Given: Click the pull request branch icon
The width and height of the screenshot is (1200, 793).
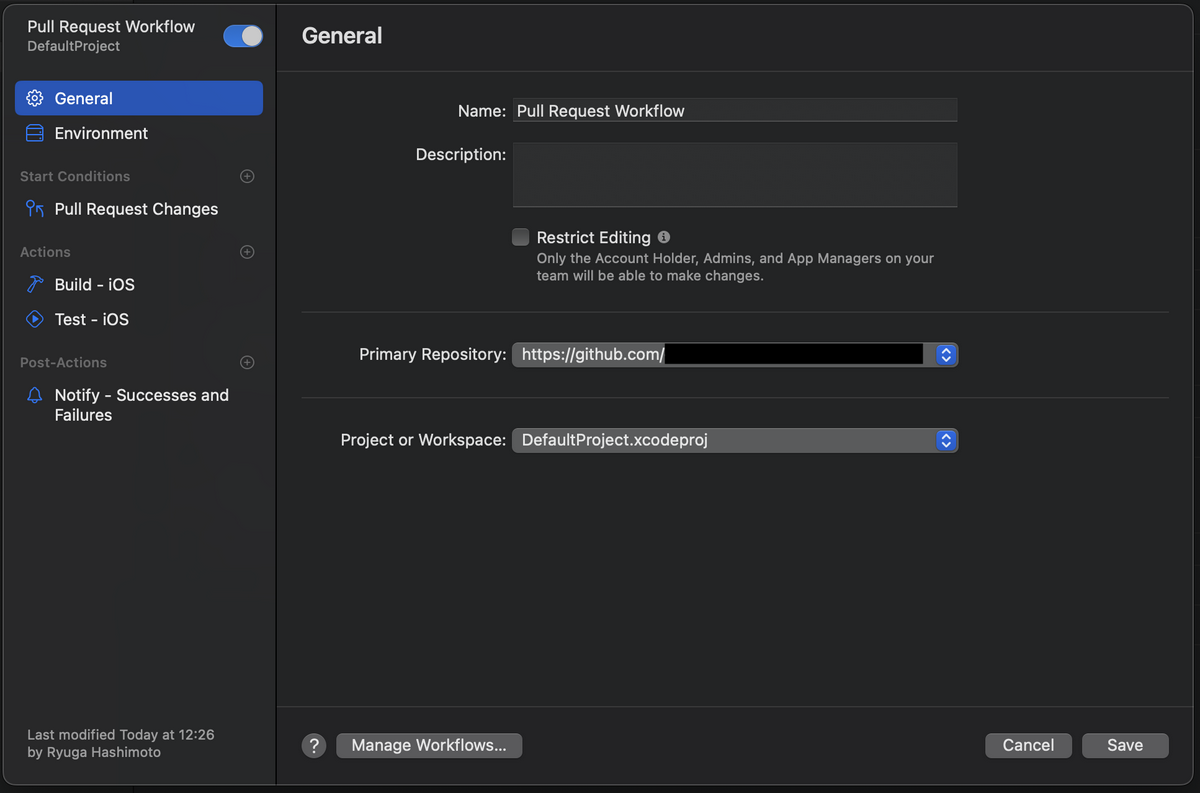Looking at the screenshot, I should pos(35,209).
